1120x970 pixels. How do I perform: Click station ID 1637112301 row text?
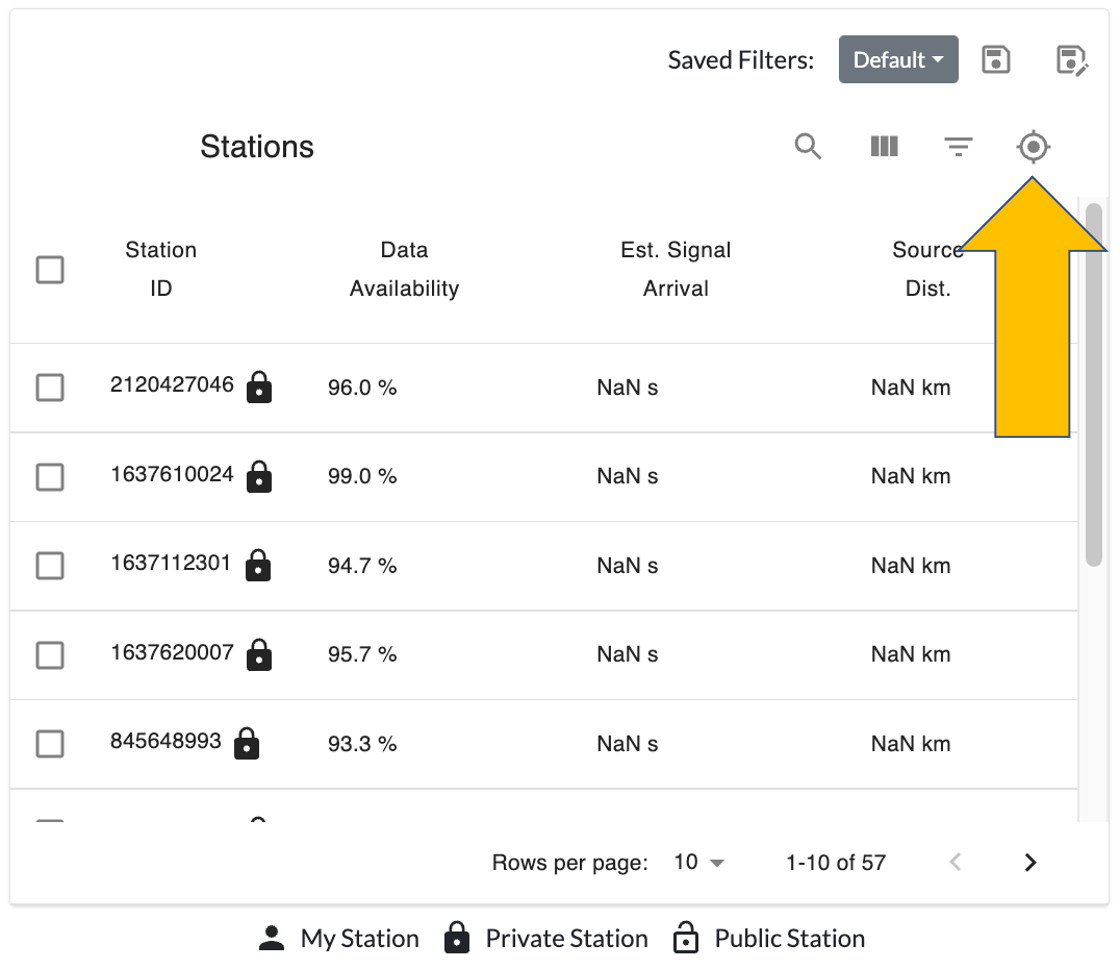click(x=171, y=564)
